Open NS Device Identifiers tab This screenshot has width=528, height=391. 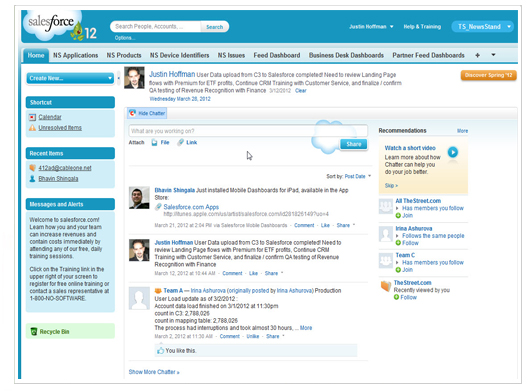[x=179, y=55]
